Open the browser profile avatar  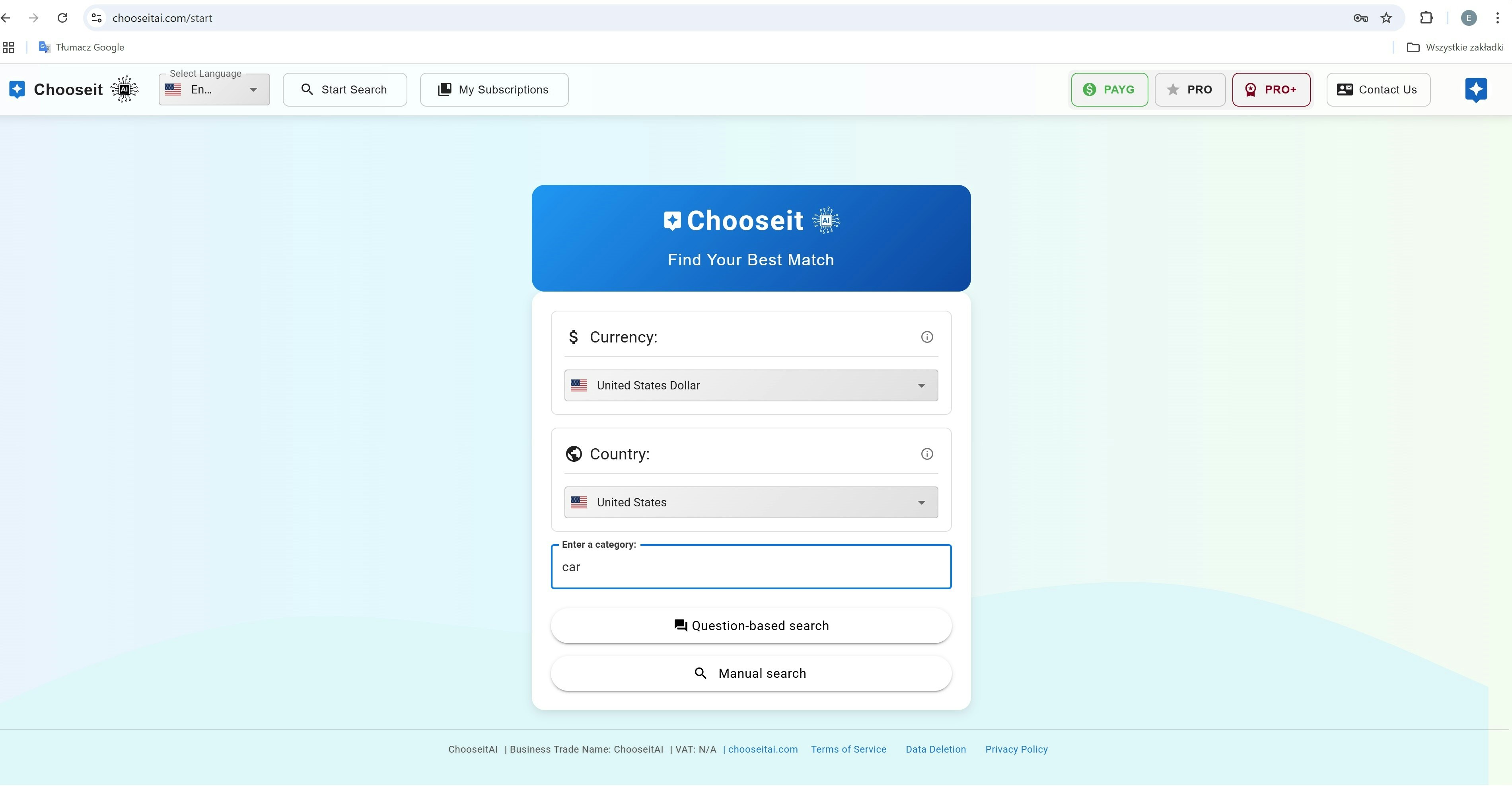1469,18
